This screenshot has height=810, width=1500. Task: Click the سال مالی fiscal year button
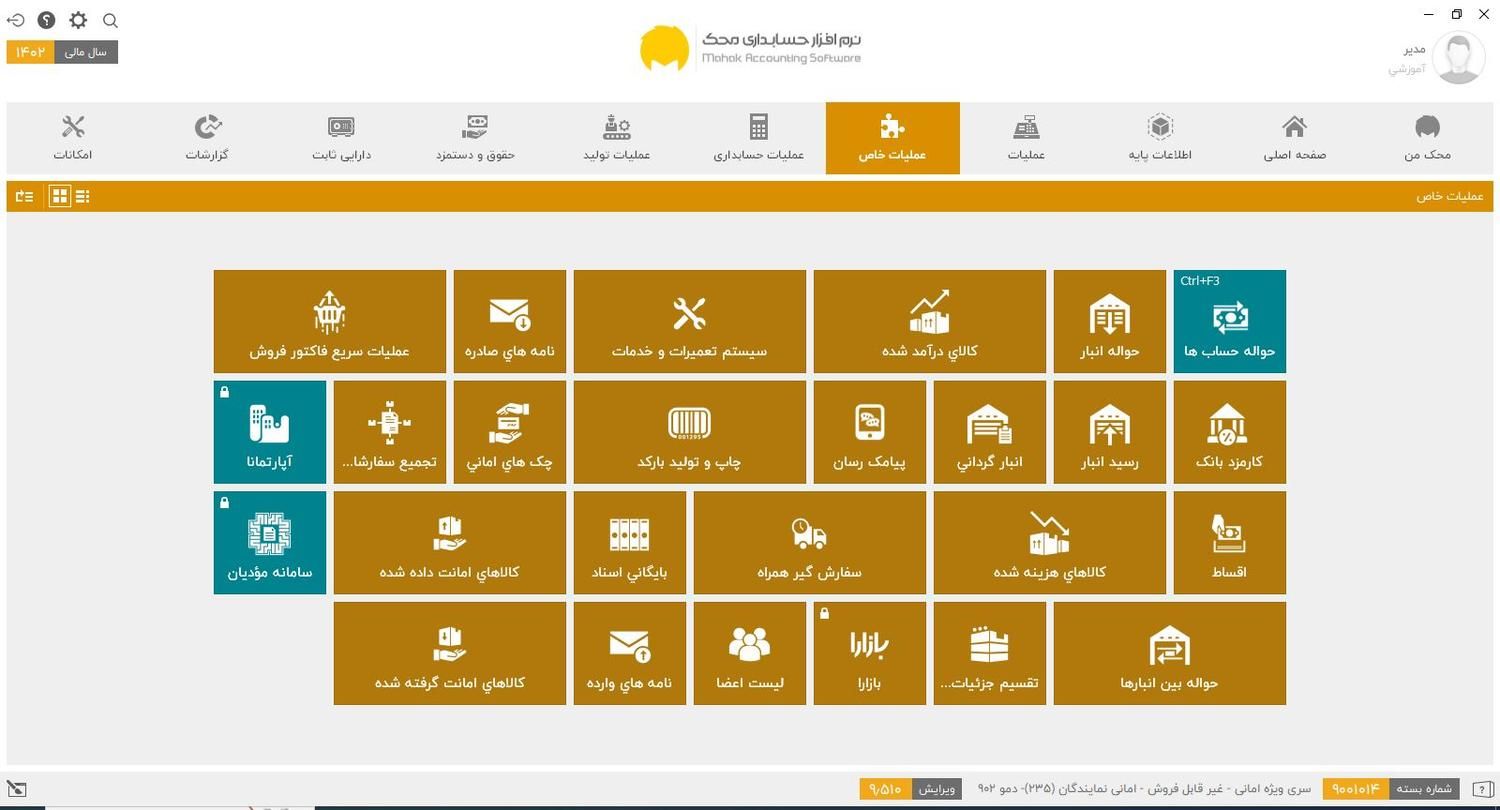85,52
